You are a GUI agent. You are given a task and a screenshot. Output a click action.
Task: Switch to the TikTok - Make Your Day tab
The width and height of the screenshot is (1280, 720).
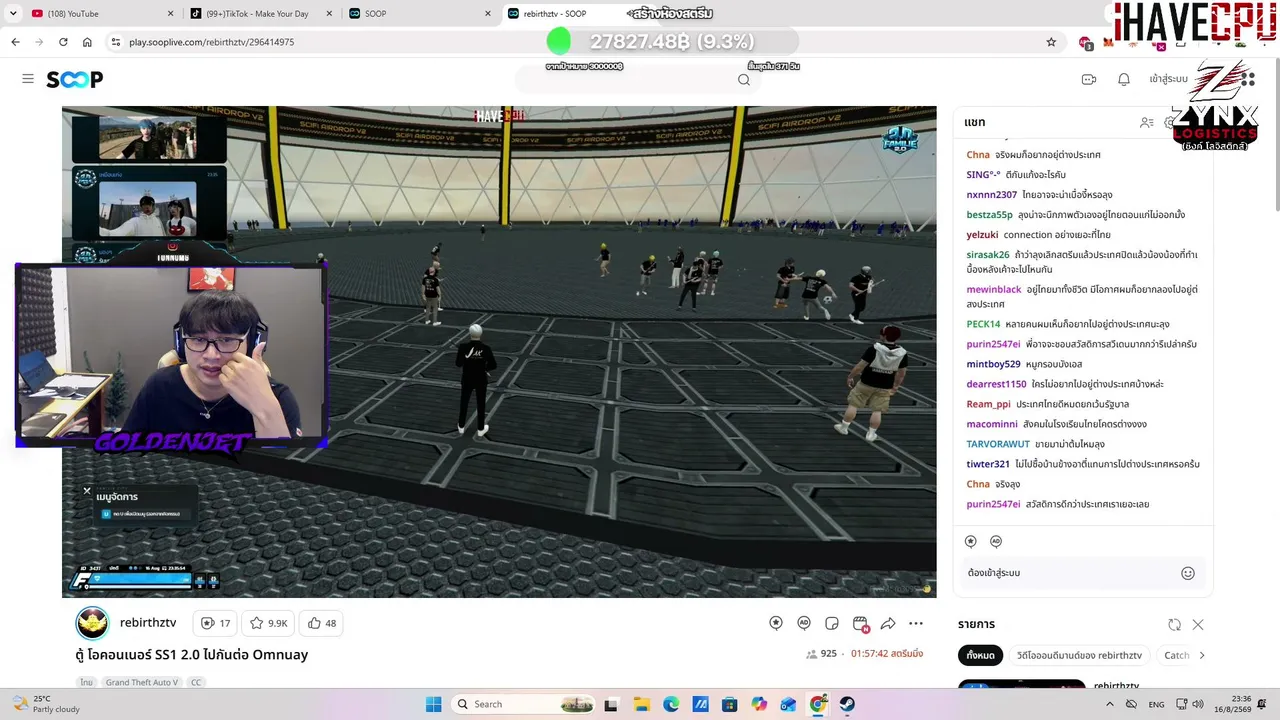(x=261, y=14)
